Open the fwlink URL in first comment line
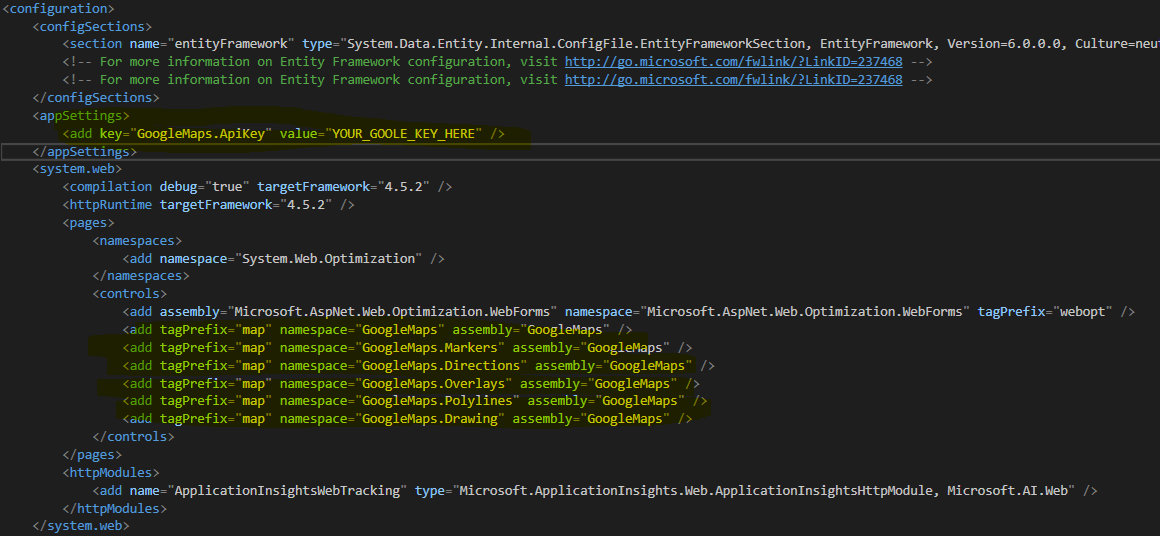This screenshot has width=1160, height=536. 733,62
